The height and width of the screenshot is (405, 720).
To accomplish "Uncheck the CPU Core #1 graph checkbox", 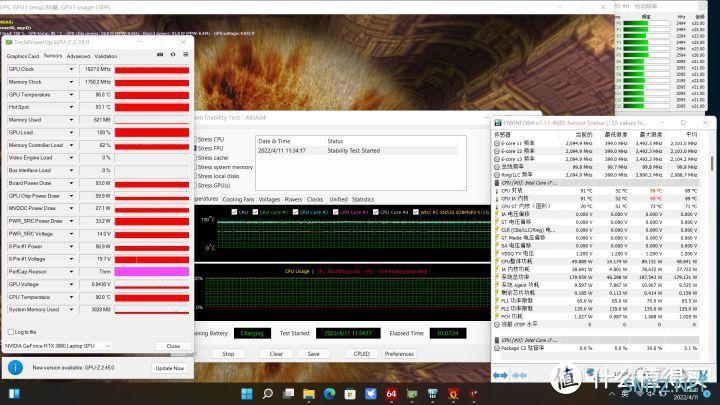I will [x=255, y=212].
